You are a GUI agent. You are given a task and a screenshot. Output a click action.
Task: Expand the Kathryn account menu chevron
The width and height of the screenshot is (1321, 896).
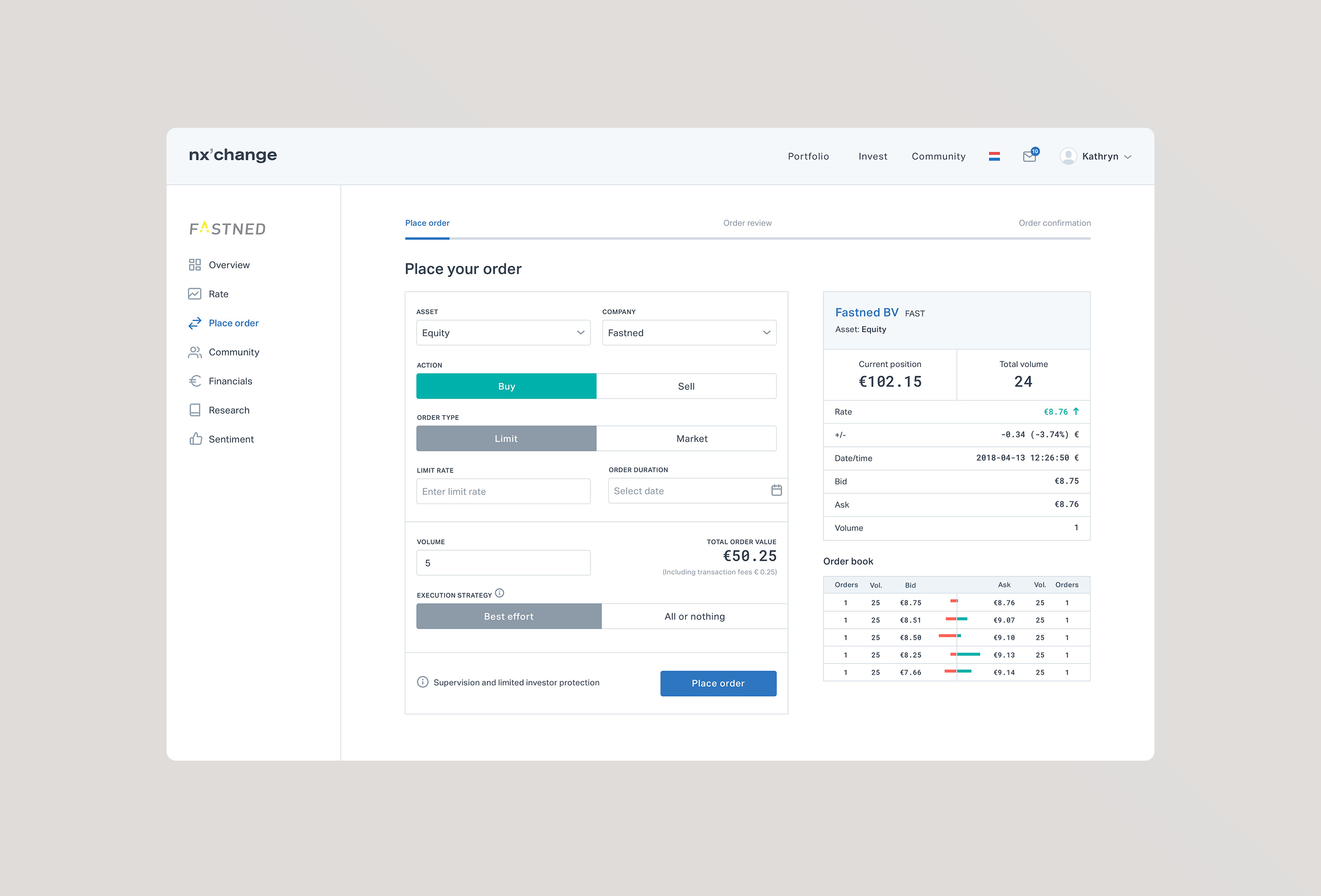(x=1128, y=158)
